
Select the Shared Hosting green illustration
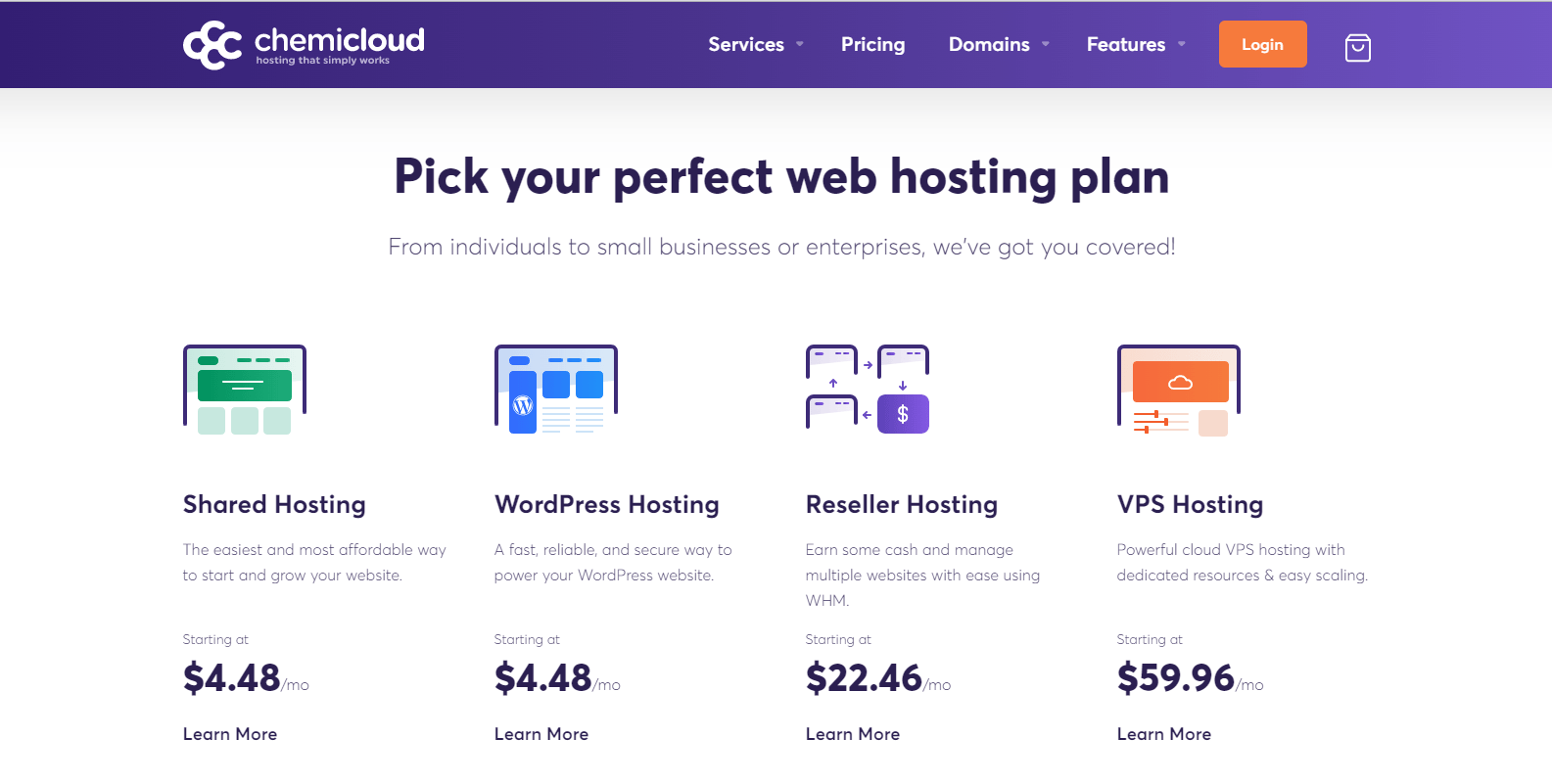(x=245, y=390)
